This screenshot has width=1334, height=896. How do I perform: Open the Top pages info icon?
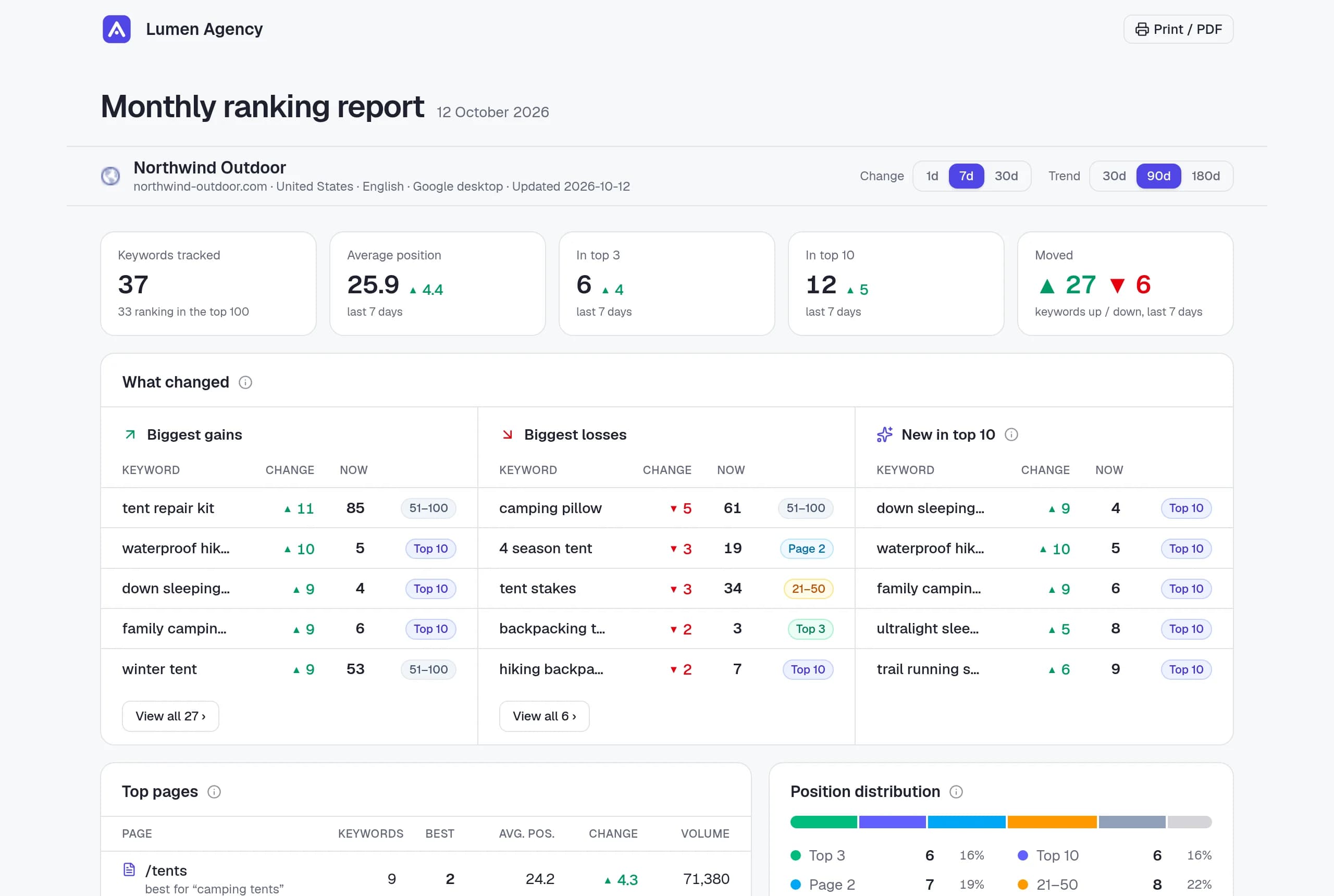click(214, 791)
